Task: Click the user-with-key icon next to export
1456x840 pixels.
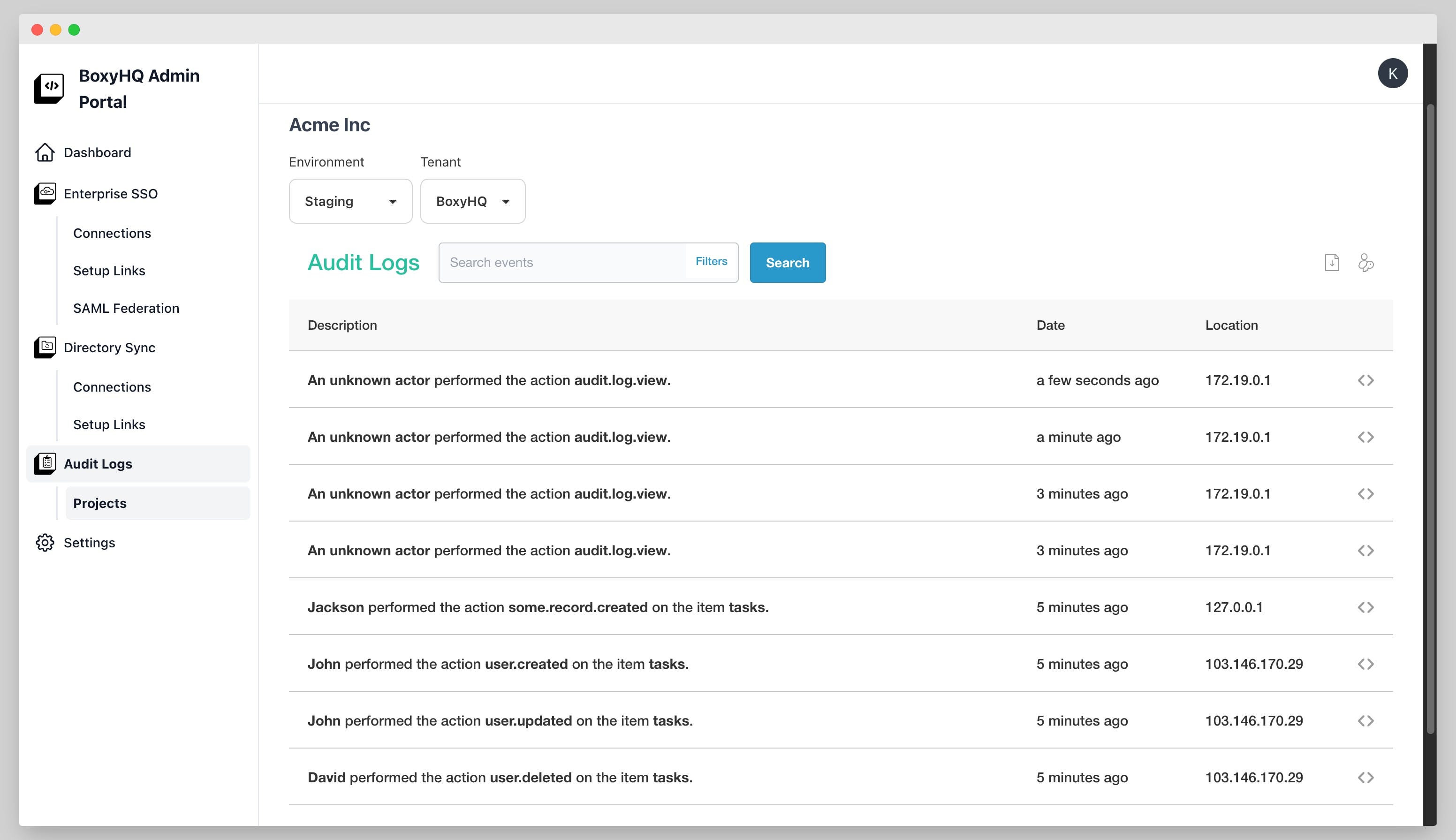Action: [1366, 263]
